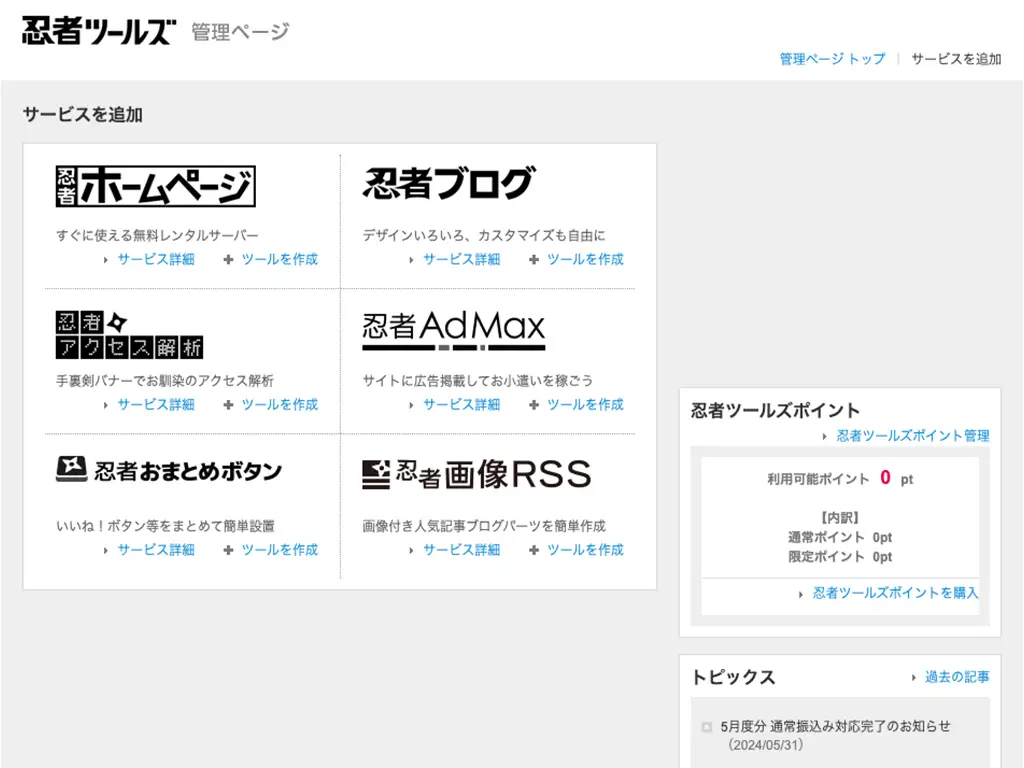Click ツールを作成 for 忍者AdMax
The height and width of the screenshot is (768, 1024).
pyautogui.click(x=585, y=405)
